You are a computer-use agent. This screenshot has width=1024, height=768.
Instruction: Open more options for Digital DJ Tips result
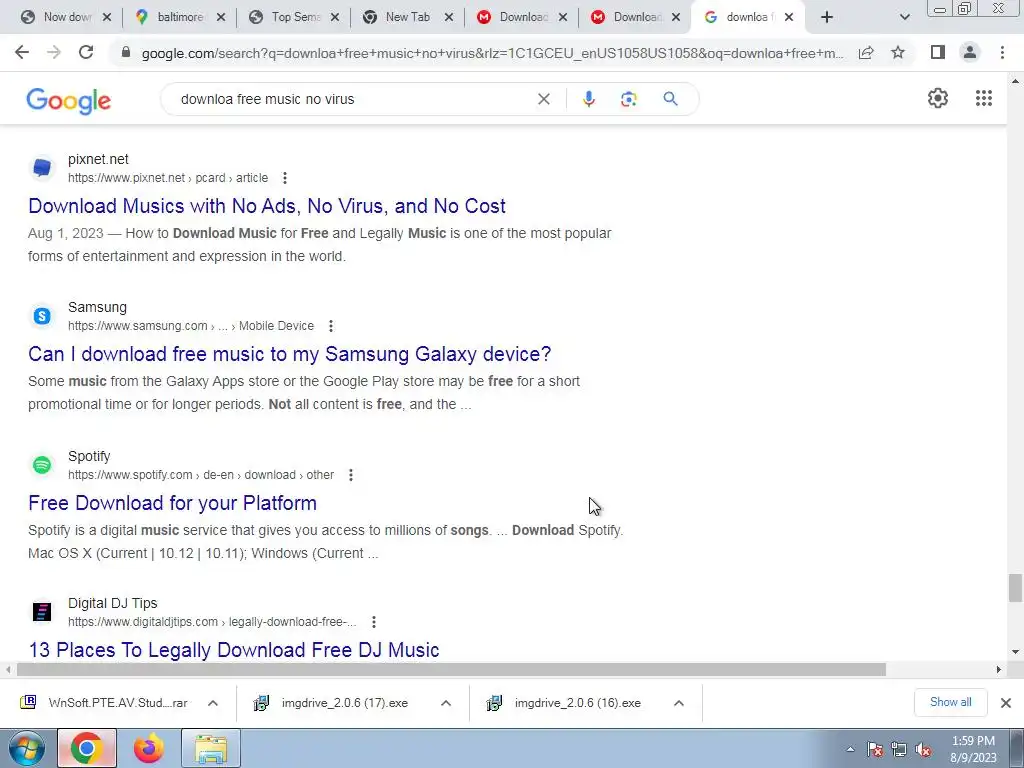point(374,622)
